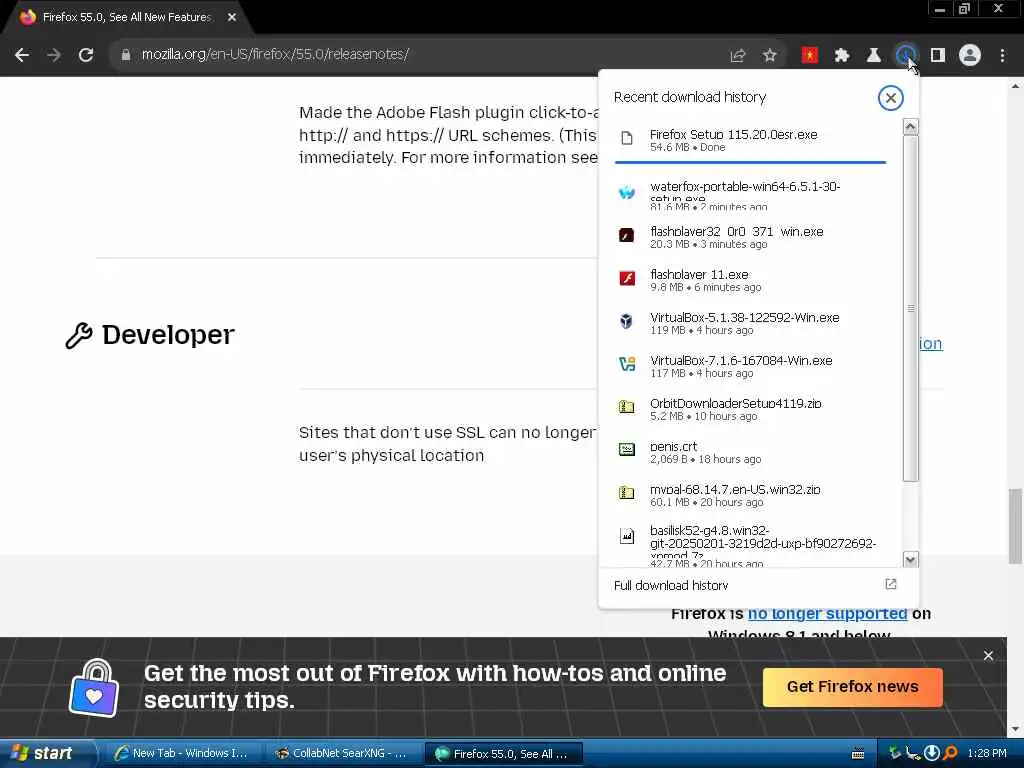Viewport: 1024px width, 768px height.
Task: Open the side panel icon
Action: coord(938,56)
